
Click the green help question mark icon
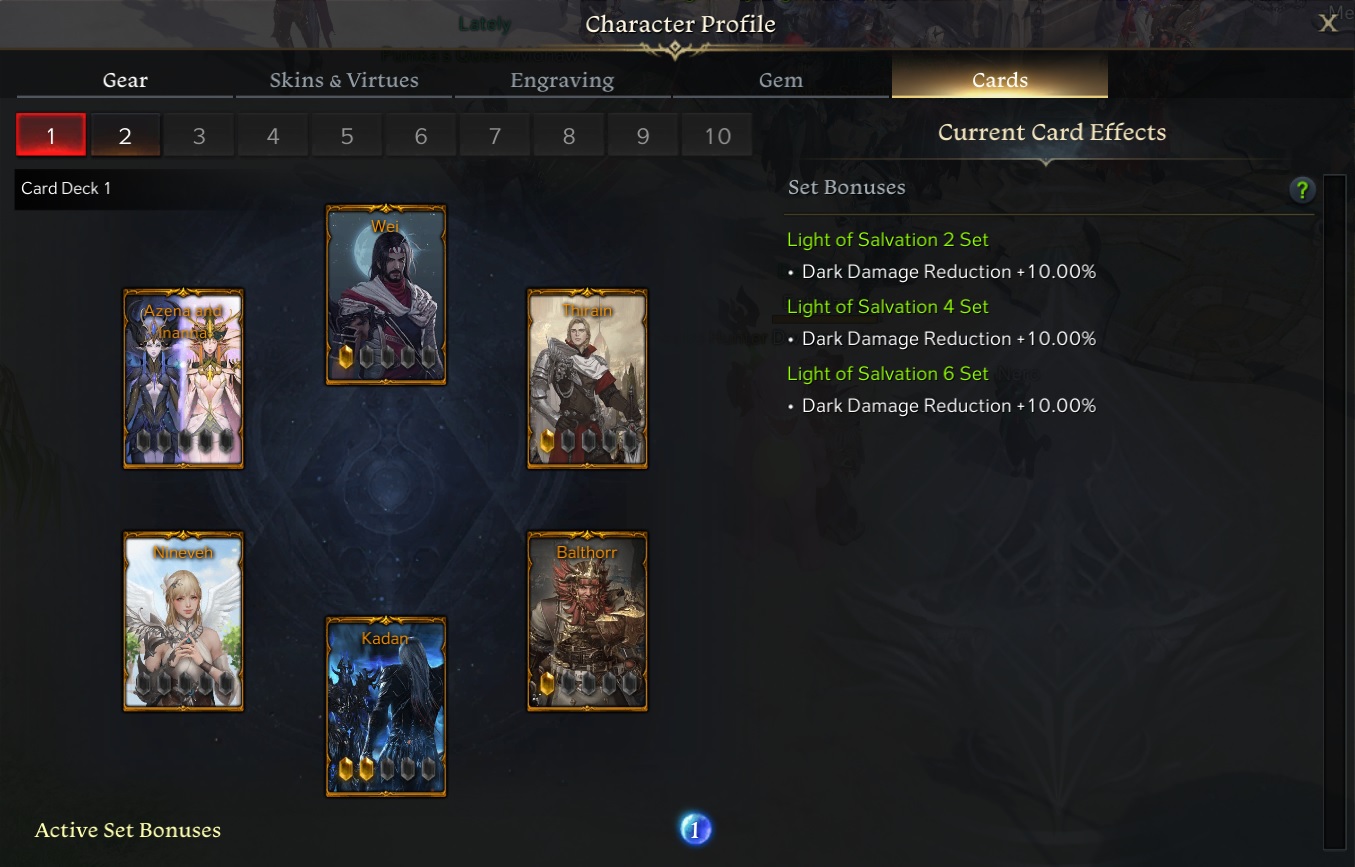(1301, 190)
